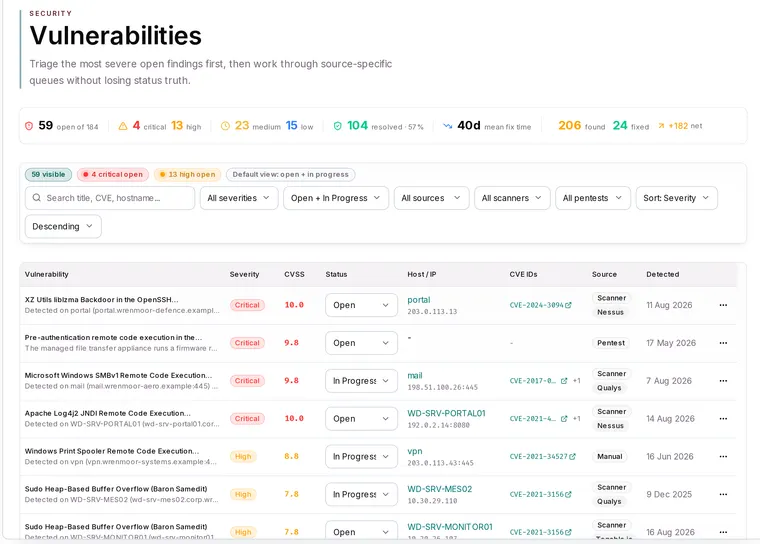The width and height of the screenshot is (760, 544).
Task: Click the +1 CVE count in SMBv1 row
Action: [x=576, y=381]
